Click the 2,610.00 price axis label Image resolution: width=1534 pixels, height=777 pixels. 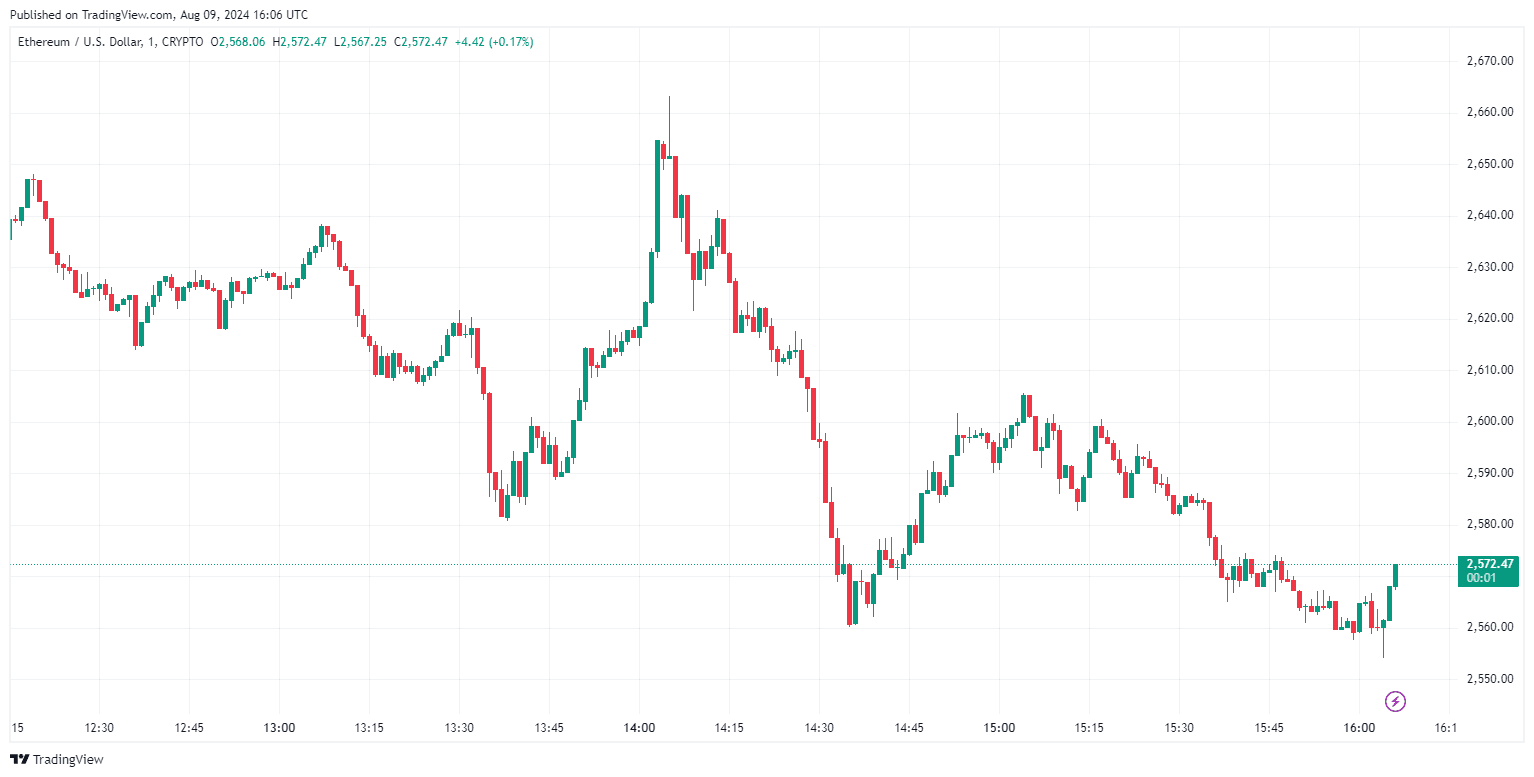point(1488,370)
